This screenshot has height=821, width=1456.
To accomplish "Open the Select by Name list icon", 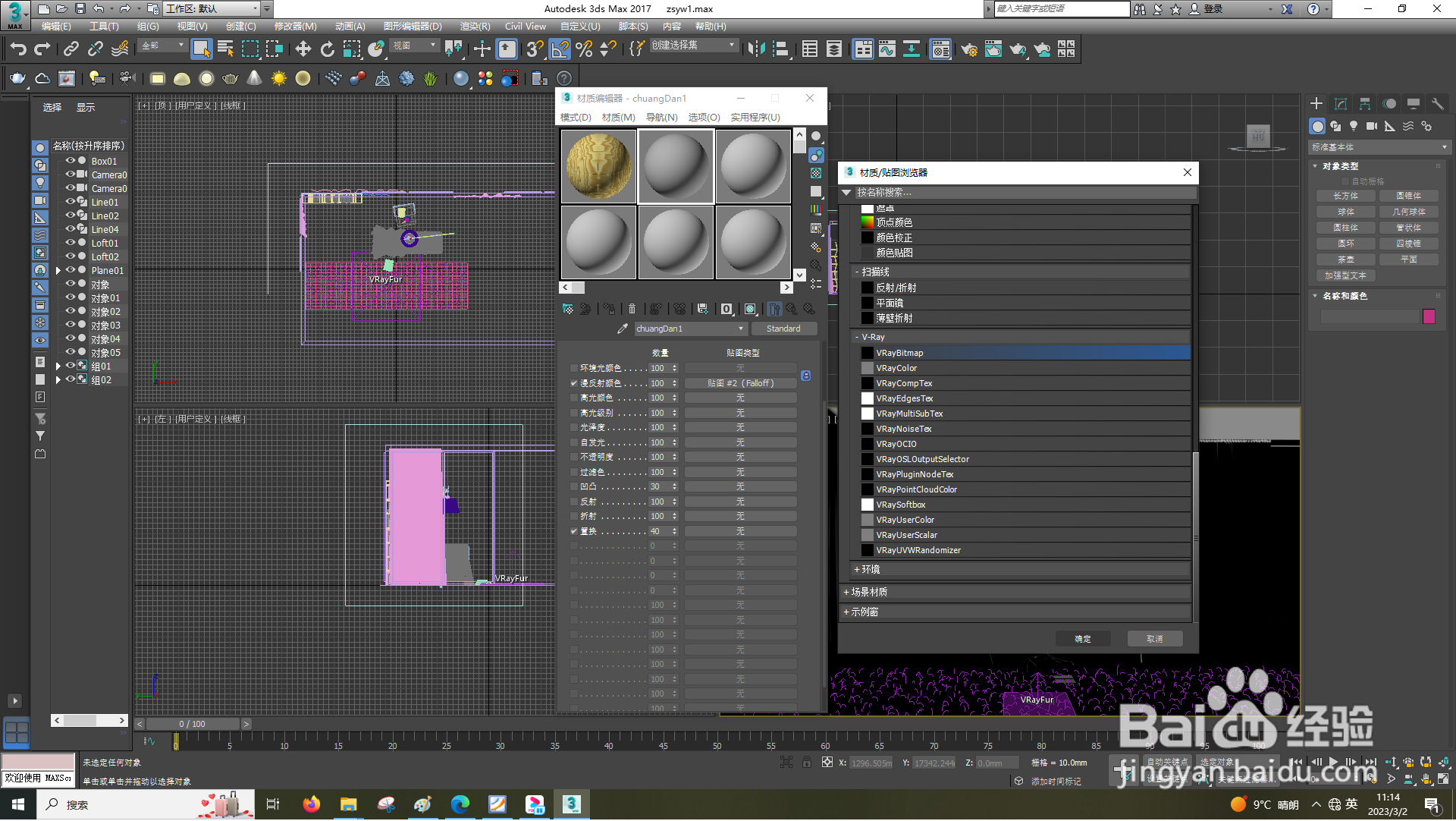I will click(x=225, y=49).
